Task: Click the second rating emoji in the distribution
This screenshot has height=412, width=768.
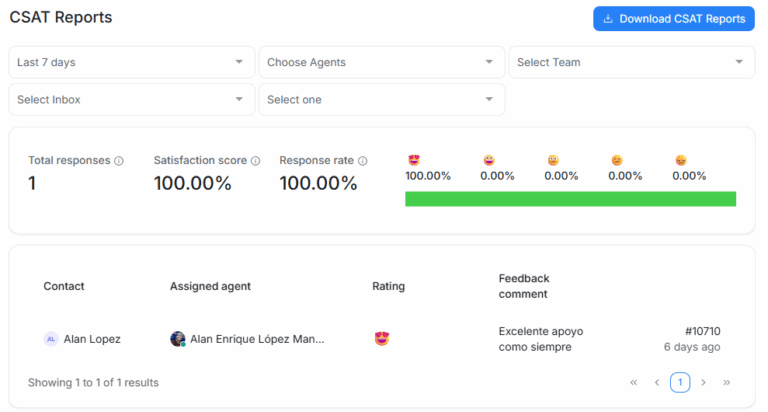Action: pyautogui.click(x=489, y=160)
